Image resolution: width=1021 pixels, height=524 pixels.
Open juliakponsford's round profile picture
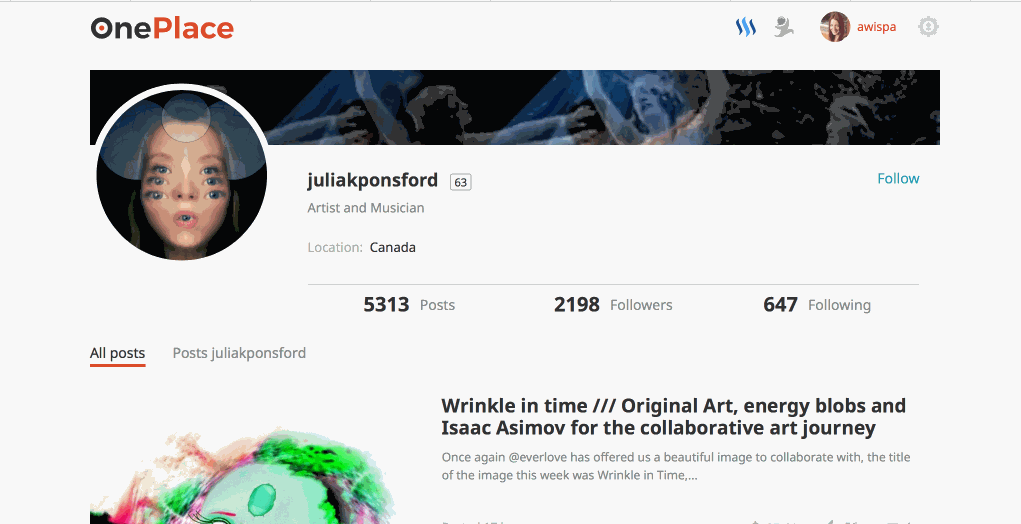pyautogui.click(x=182, y=174)
